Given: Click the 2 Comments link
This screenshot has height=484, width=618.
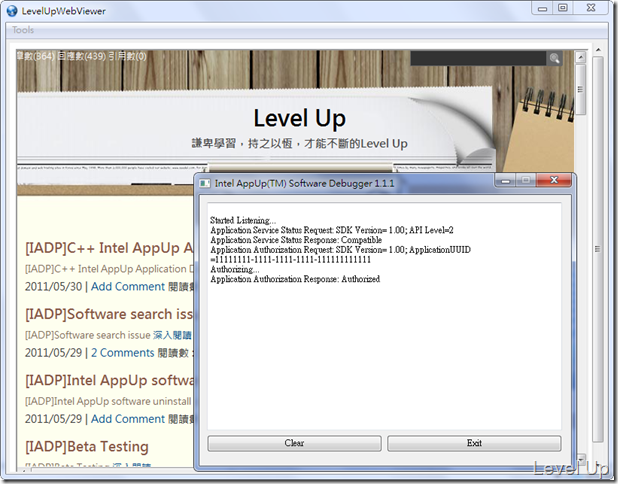Looking at the screenshot, I should click(x=123, y=353).
